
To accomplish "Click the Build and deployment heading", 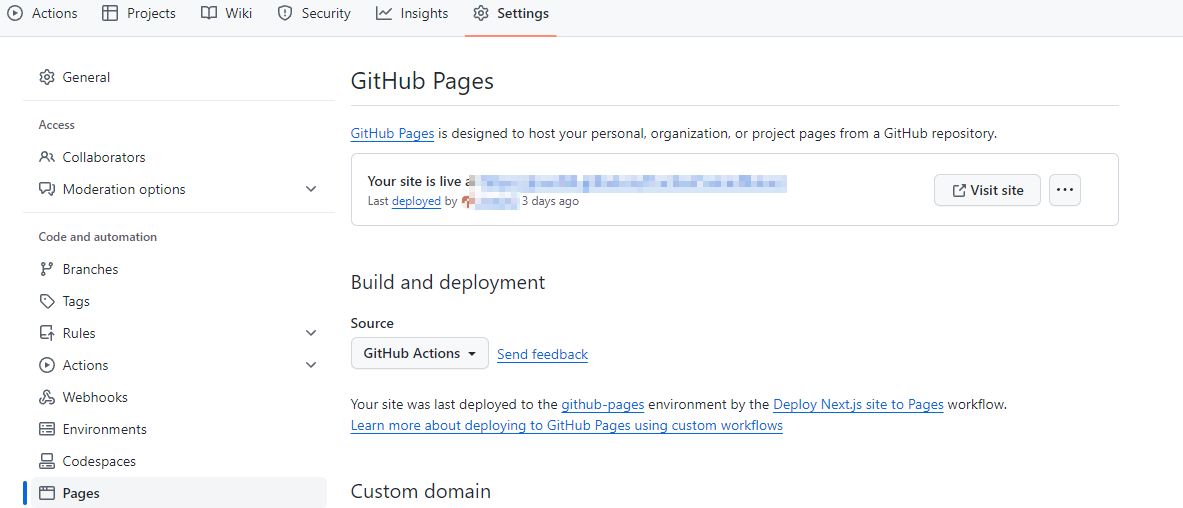I will click(448, 282).
